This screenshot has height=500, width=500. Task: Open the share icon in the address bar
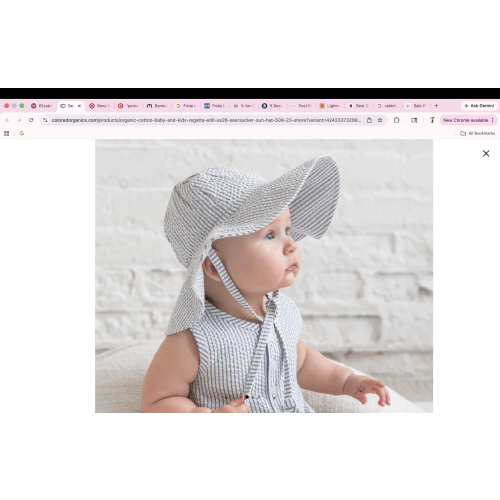(x=369, y=120)
